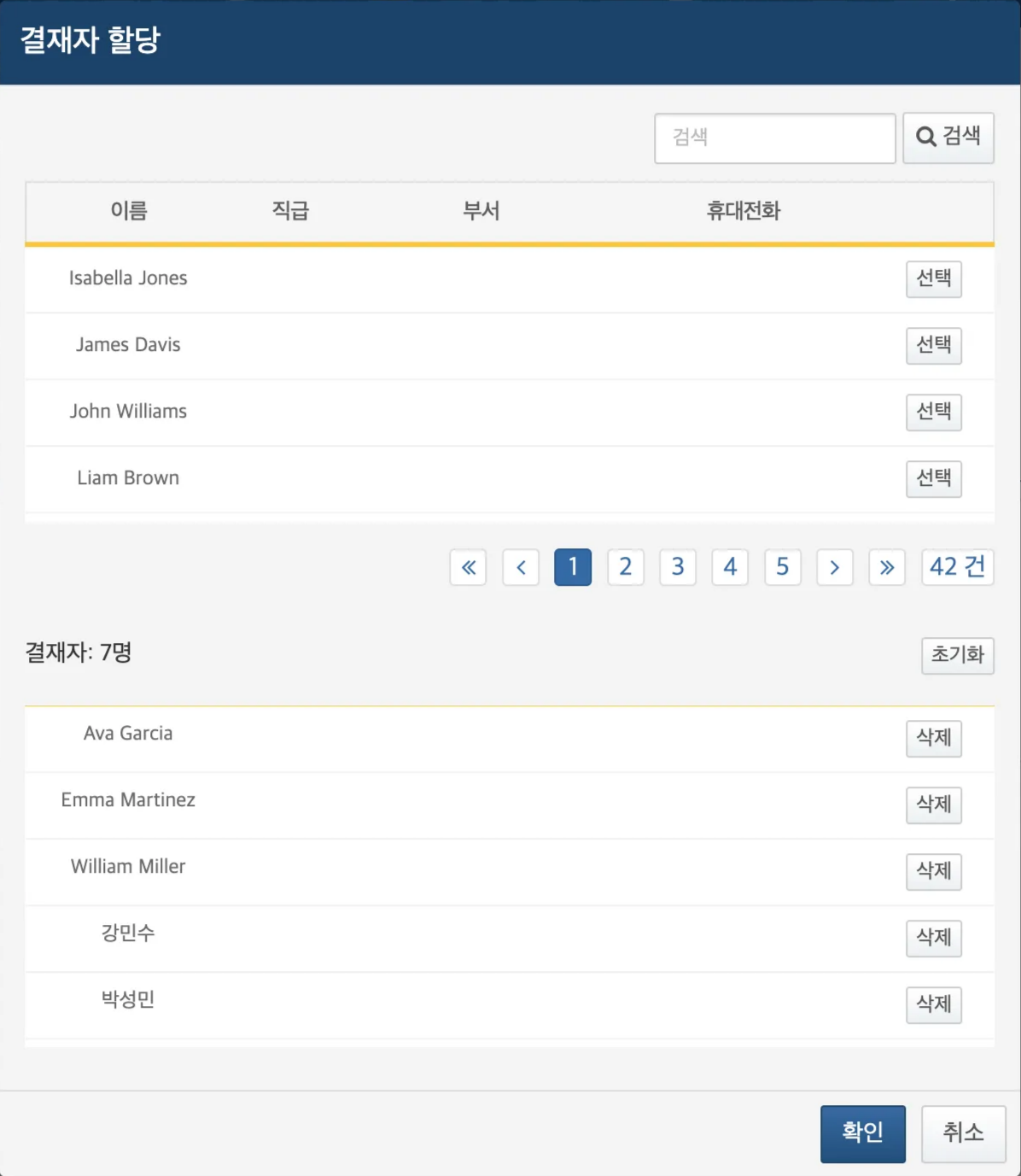Remove Ava Garcia with 삭제 button
Viewport: 1021px width, 1176px height.
tap(934, 739)
